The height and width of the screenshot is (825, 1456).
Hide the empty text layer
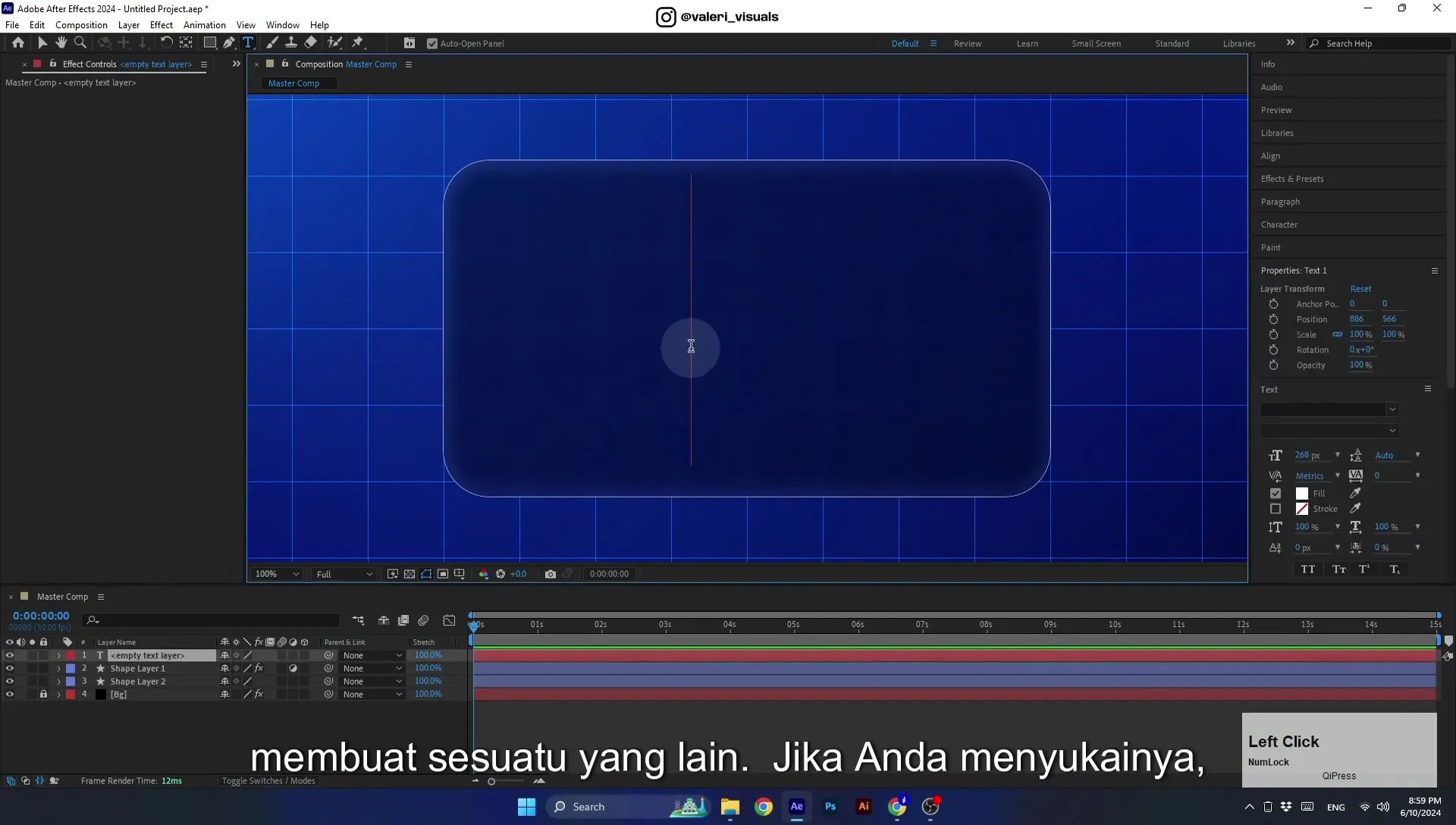[x=9, y=655]
